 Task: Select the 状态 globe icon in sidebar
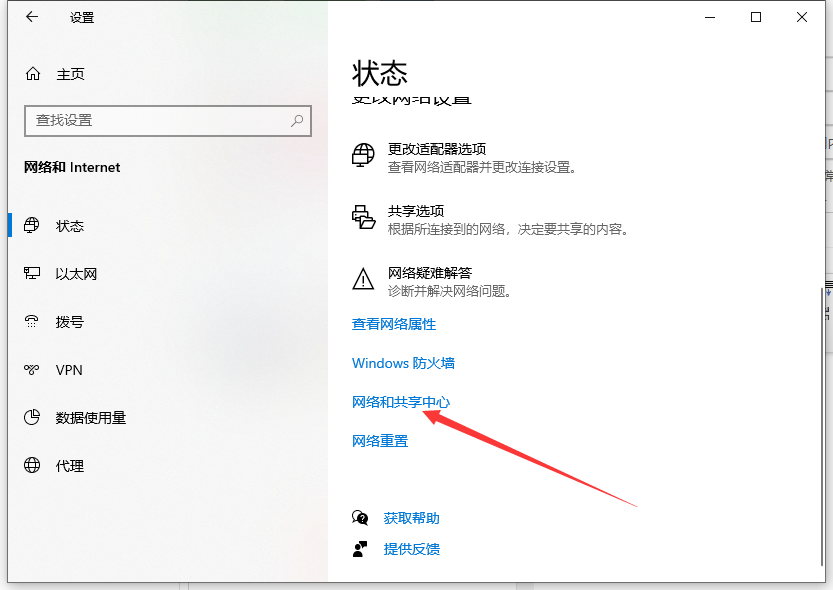[x=33, y=226]
